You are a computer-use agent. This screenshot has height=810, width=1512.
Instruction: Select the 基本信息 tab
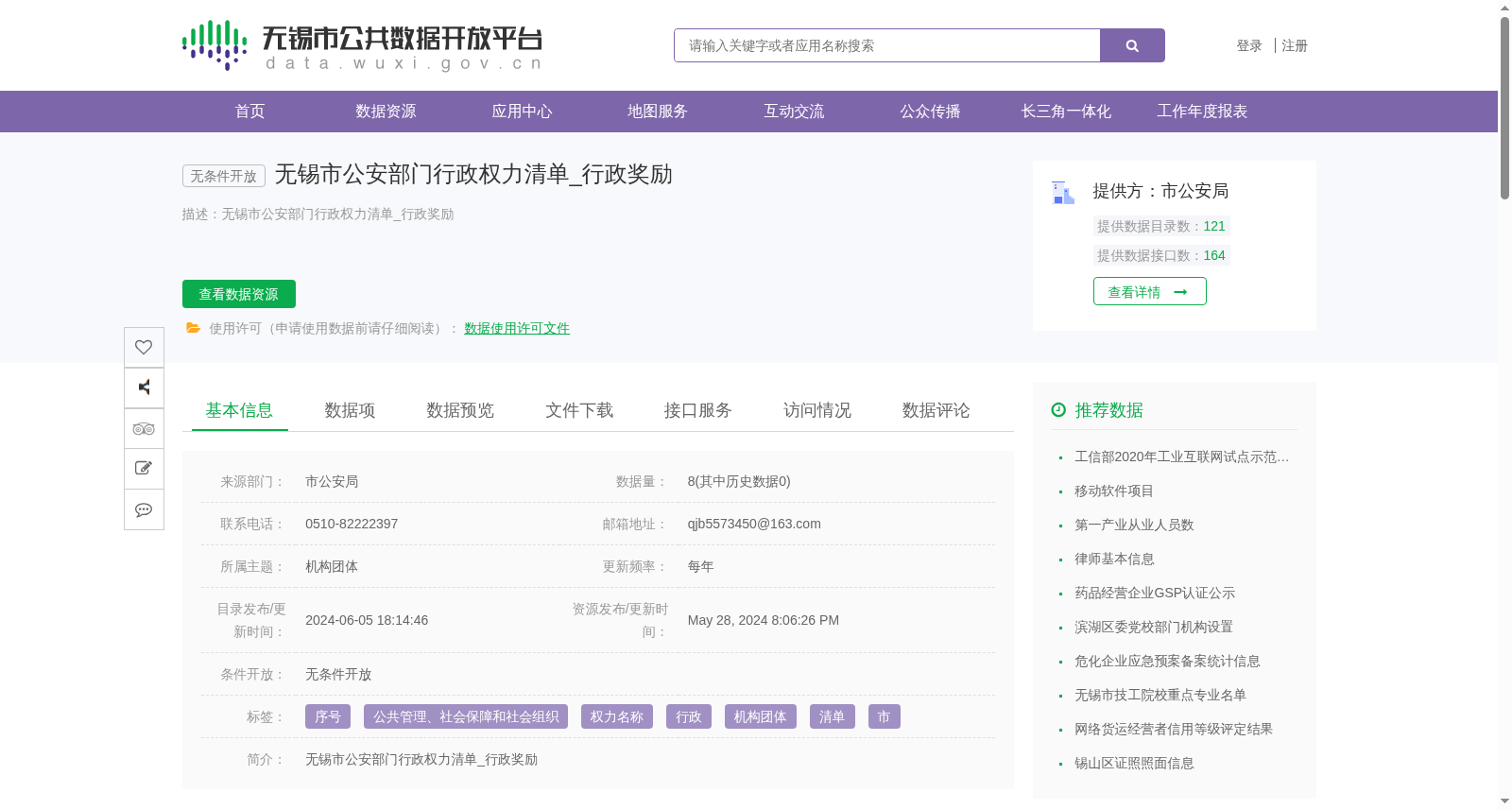pos(239,410)
